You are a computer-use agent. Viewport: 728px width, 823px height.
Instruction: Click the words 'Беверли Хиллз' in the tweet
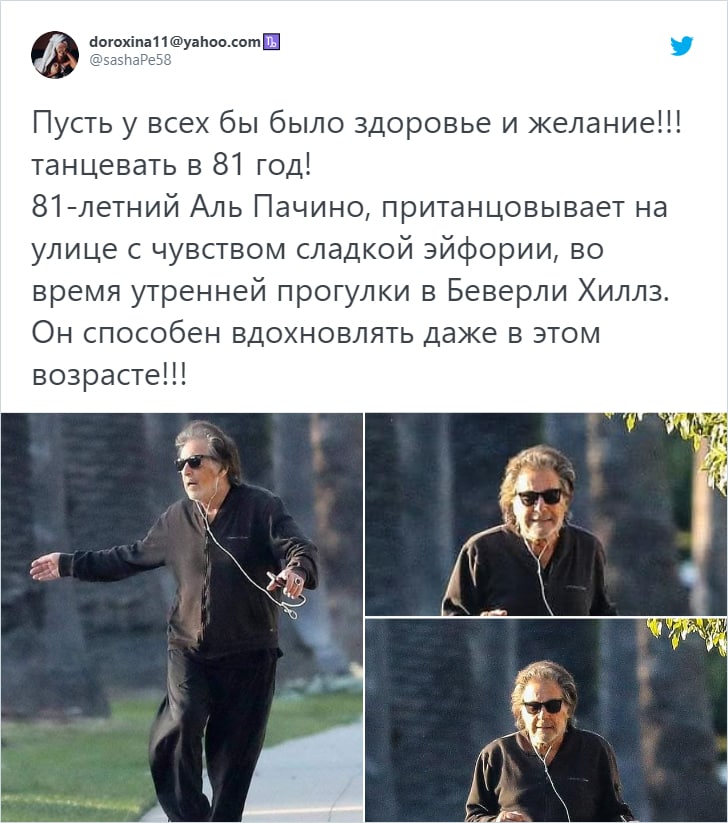pos(558,291)
